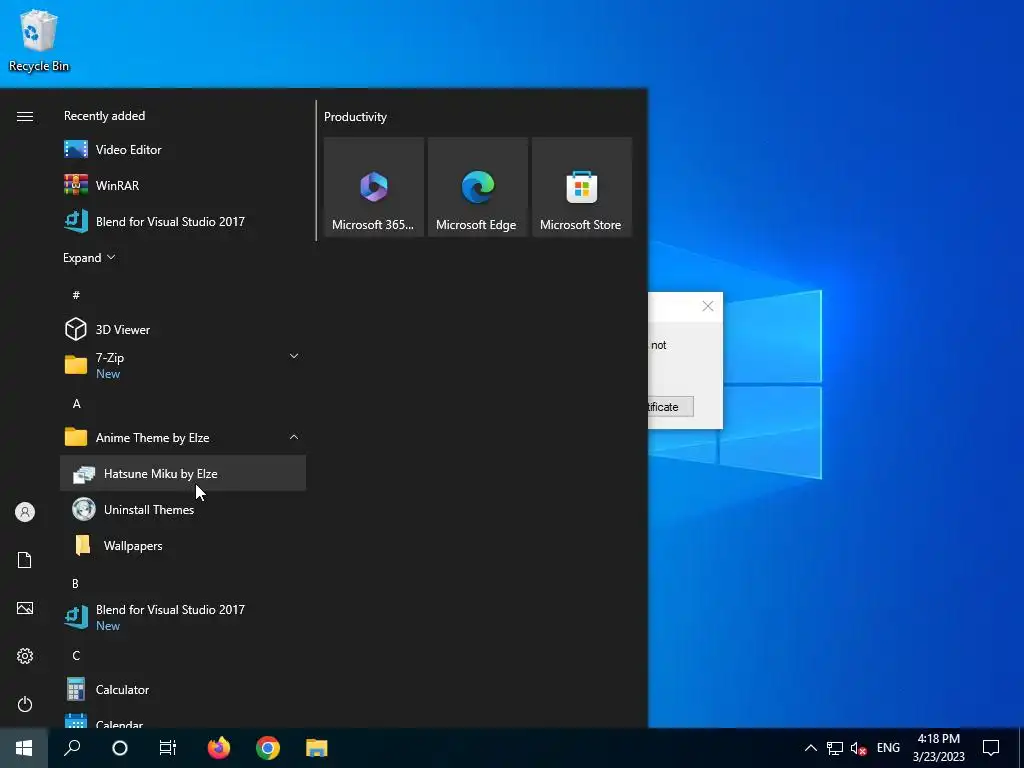Show hidden tray icons
The width and height of the screenshot is (1024, 768).
pos(810,748)
